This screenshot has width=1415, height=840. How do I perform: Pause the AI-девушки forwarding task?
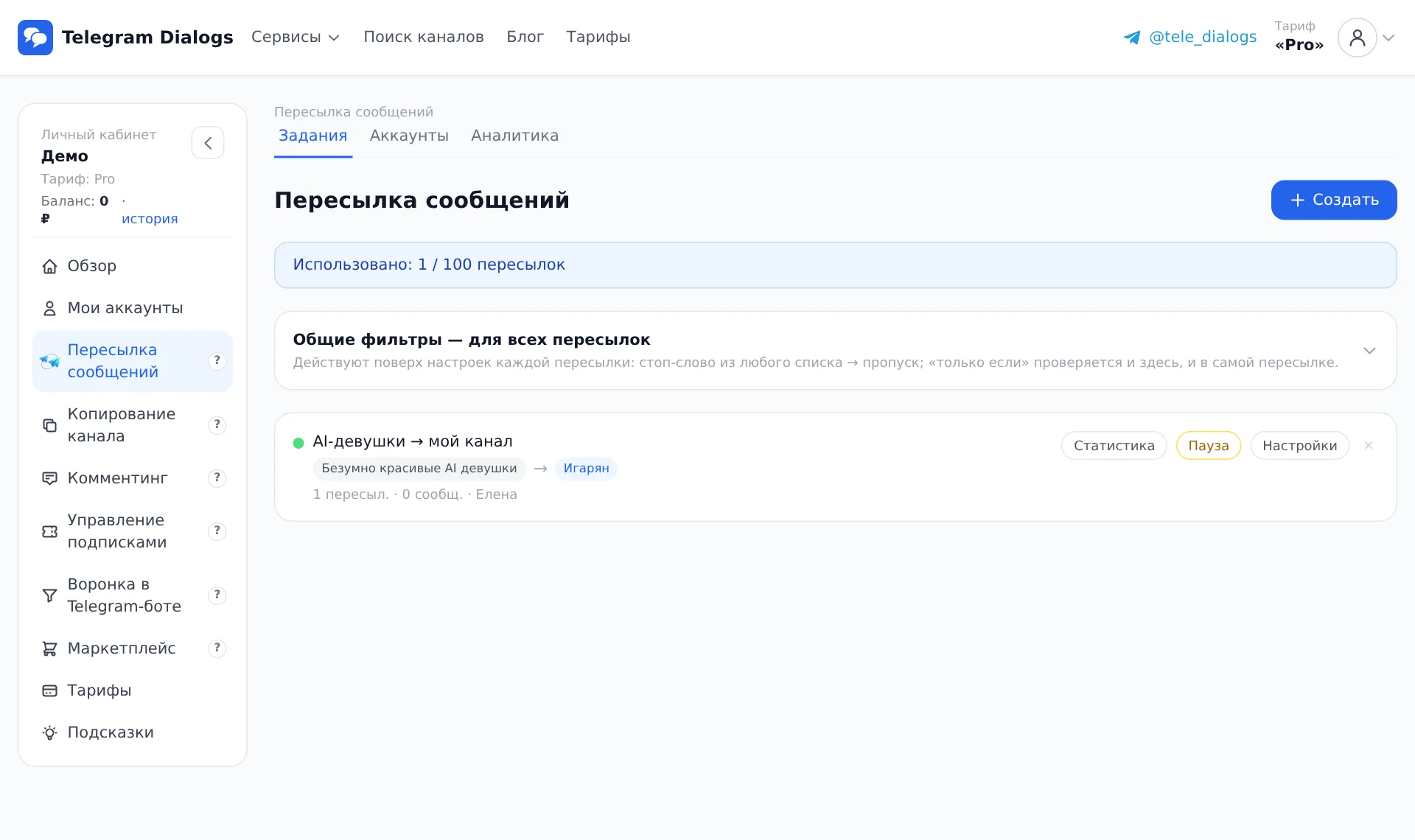pyautogui.click(x=1209, y=446)
